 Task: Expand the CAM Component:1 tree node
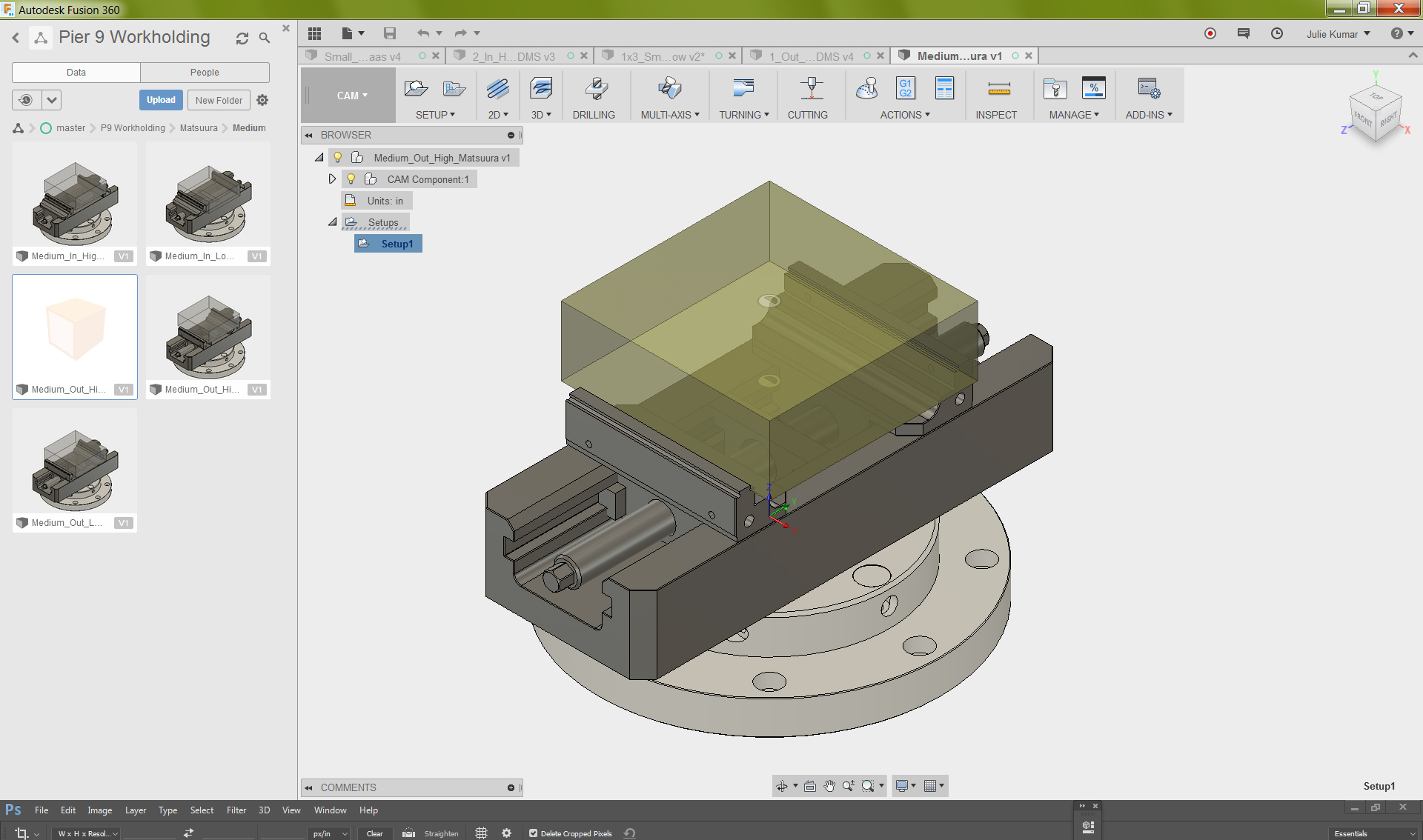332,179
